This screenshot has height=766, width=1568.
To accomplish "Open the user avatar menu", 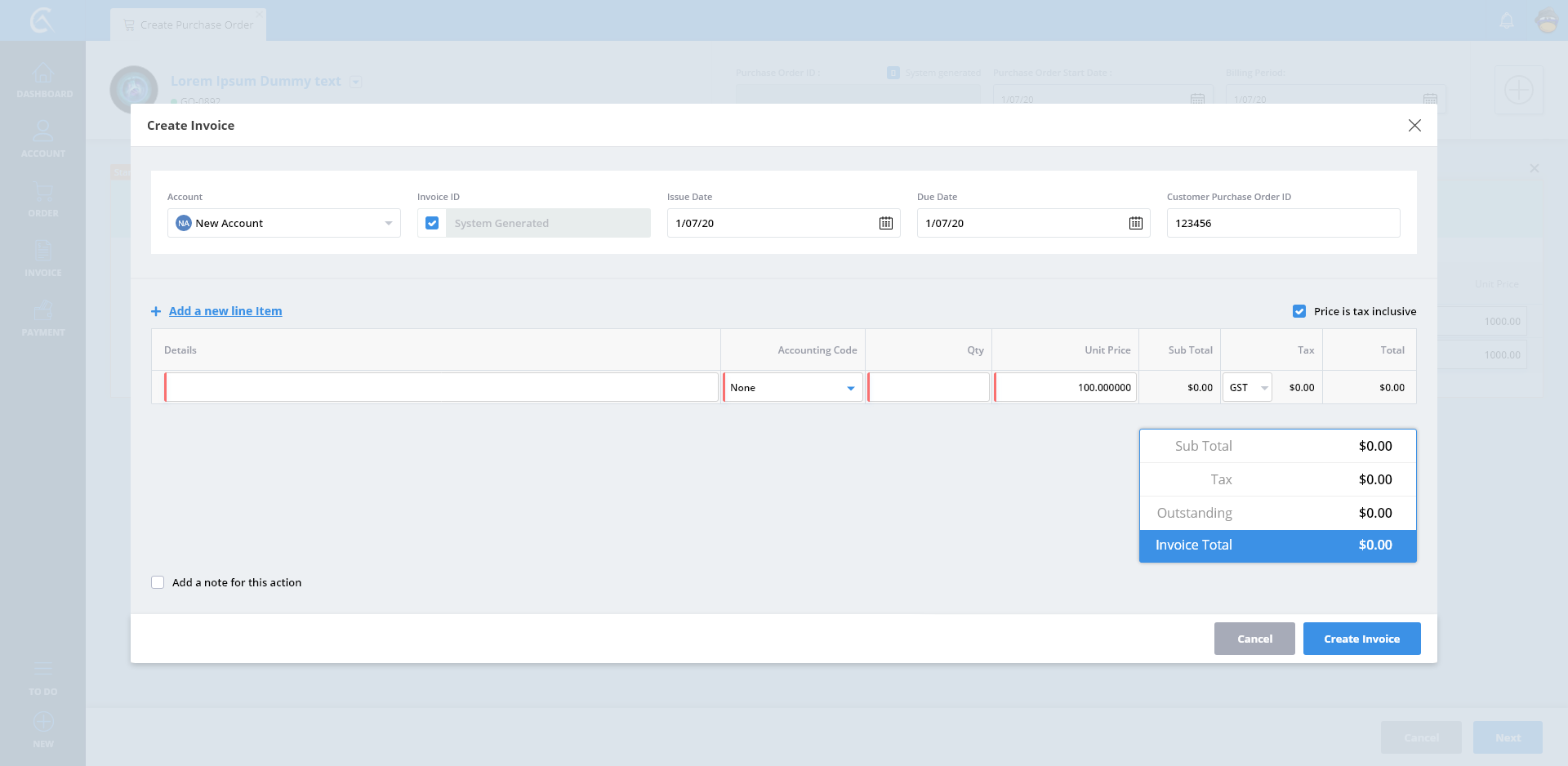I will click(x=1547, y=20).
